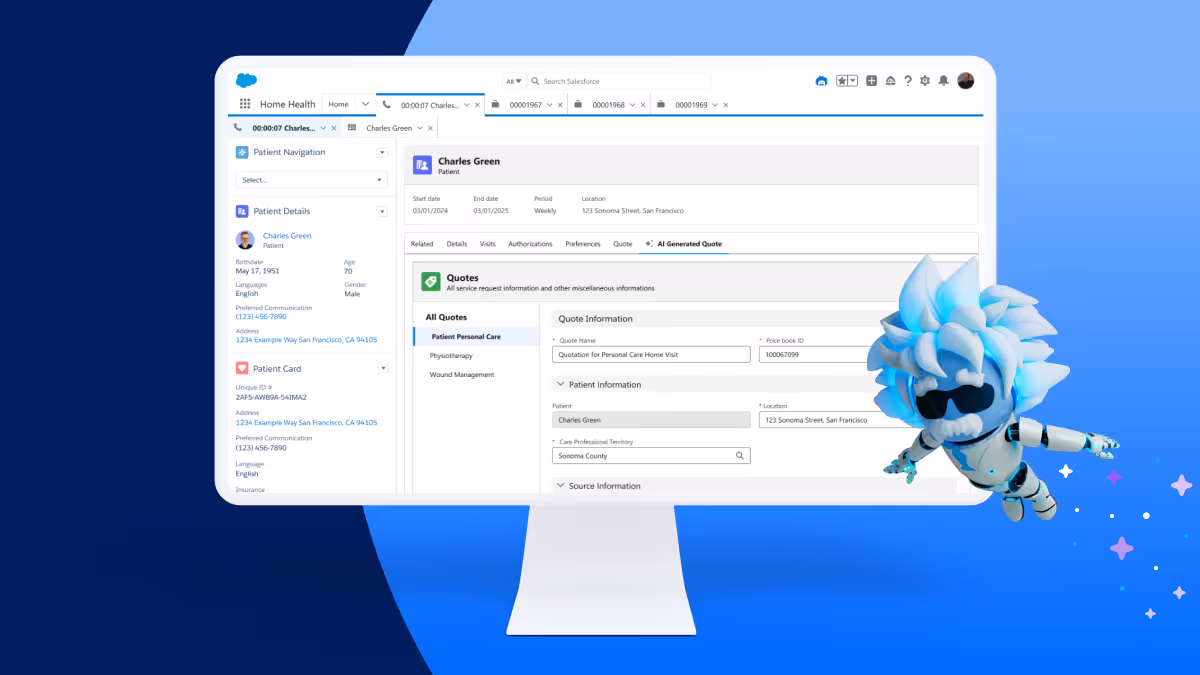Open the Setup gear menu

click(925, 81)
